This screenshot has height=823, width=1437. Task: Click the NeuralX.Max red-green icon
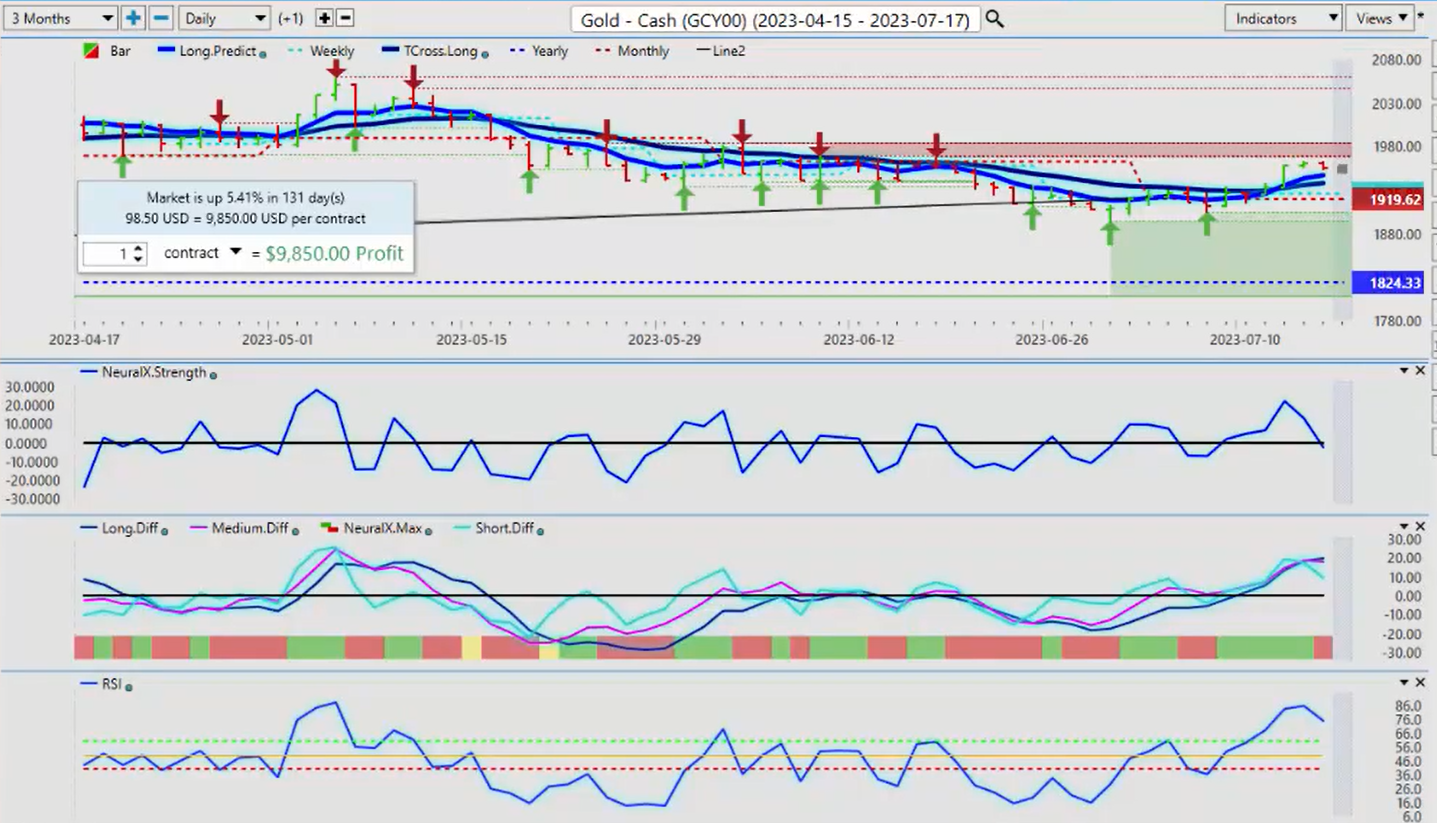[x=328, y=527]
